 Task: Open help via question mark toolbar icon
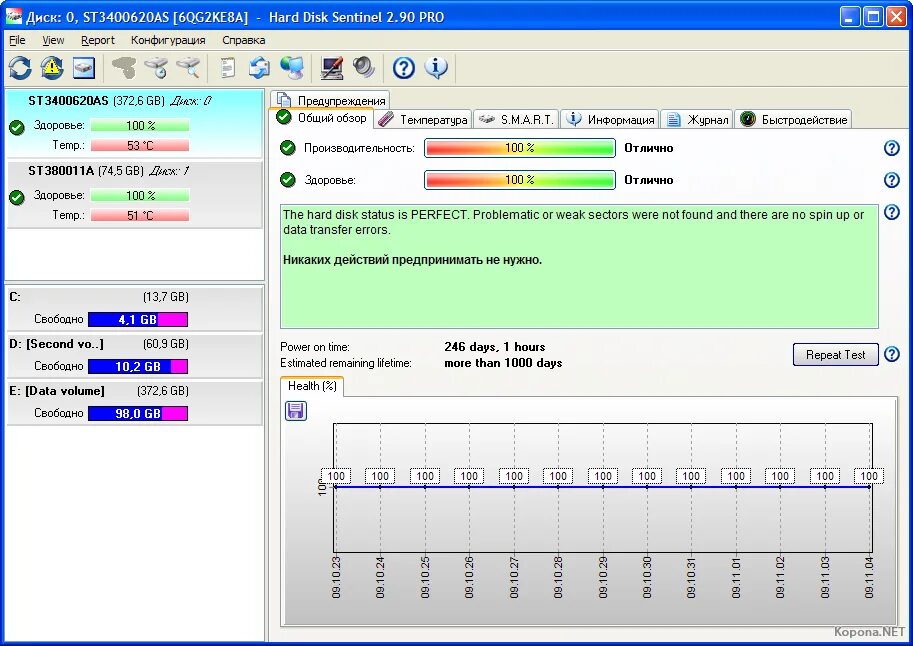[402, 68]
